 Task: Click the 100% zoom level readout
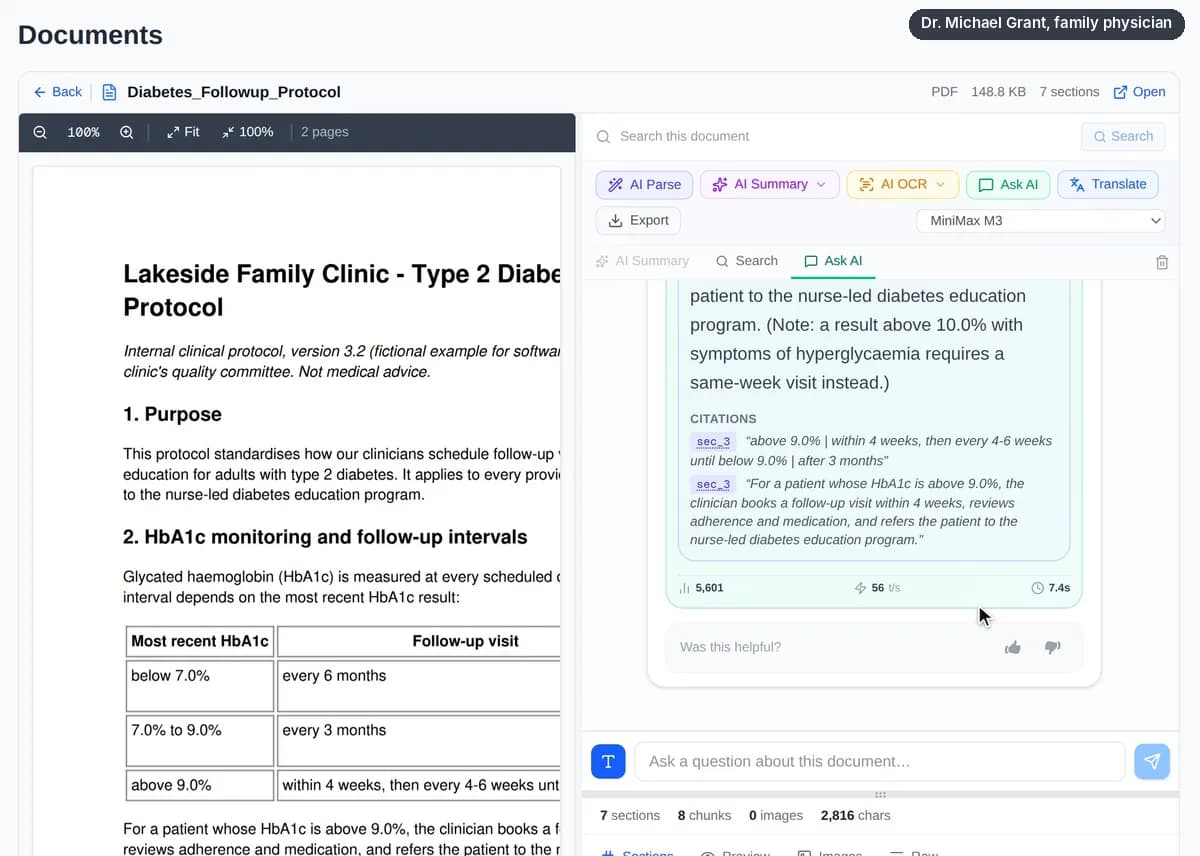tap(83, 132)
